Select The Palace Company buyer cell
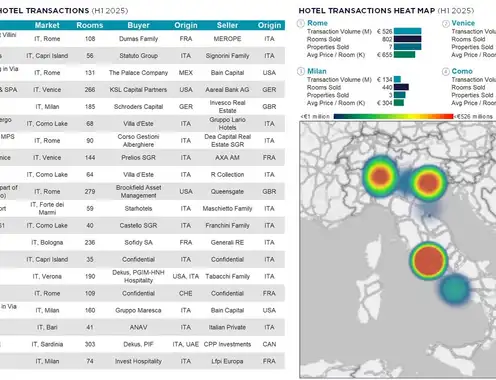Viewport: 496px width, 380px height. 138,73
